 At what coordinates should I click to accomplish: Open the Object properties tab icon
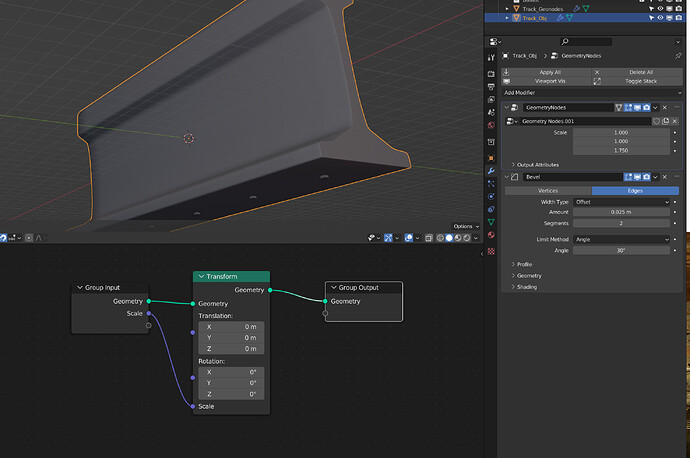point(491,158)
